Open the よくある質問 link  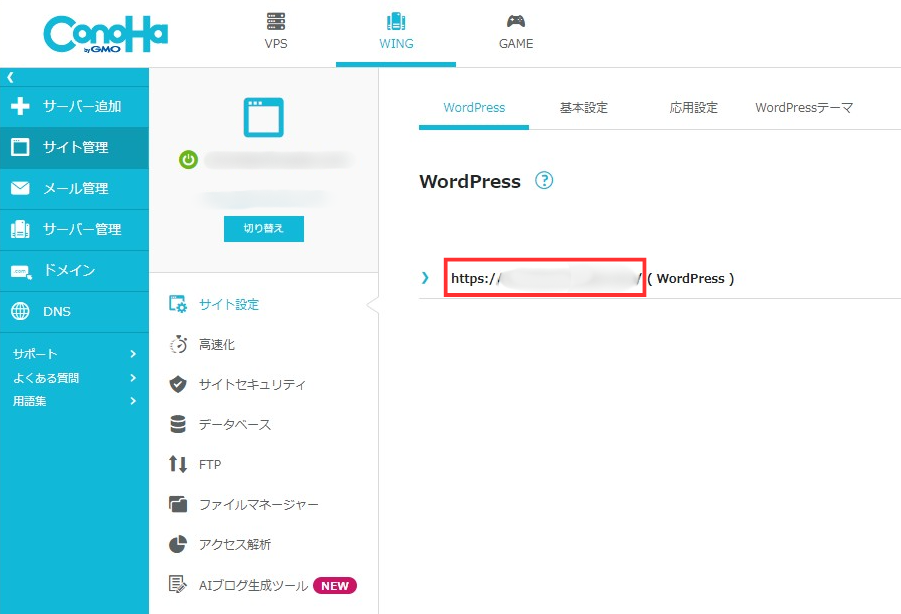click(x=46, y=378)
